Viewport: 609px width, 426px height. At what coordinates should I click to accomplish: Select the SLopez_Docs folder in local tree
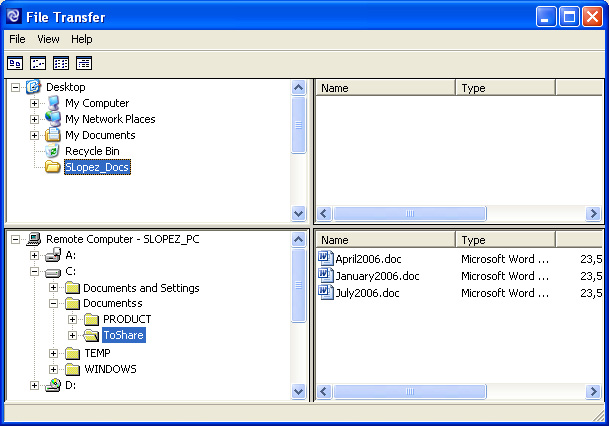pyautogui.click(x=97, y=167)
